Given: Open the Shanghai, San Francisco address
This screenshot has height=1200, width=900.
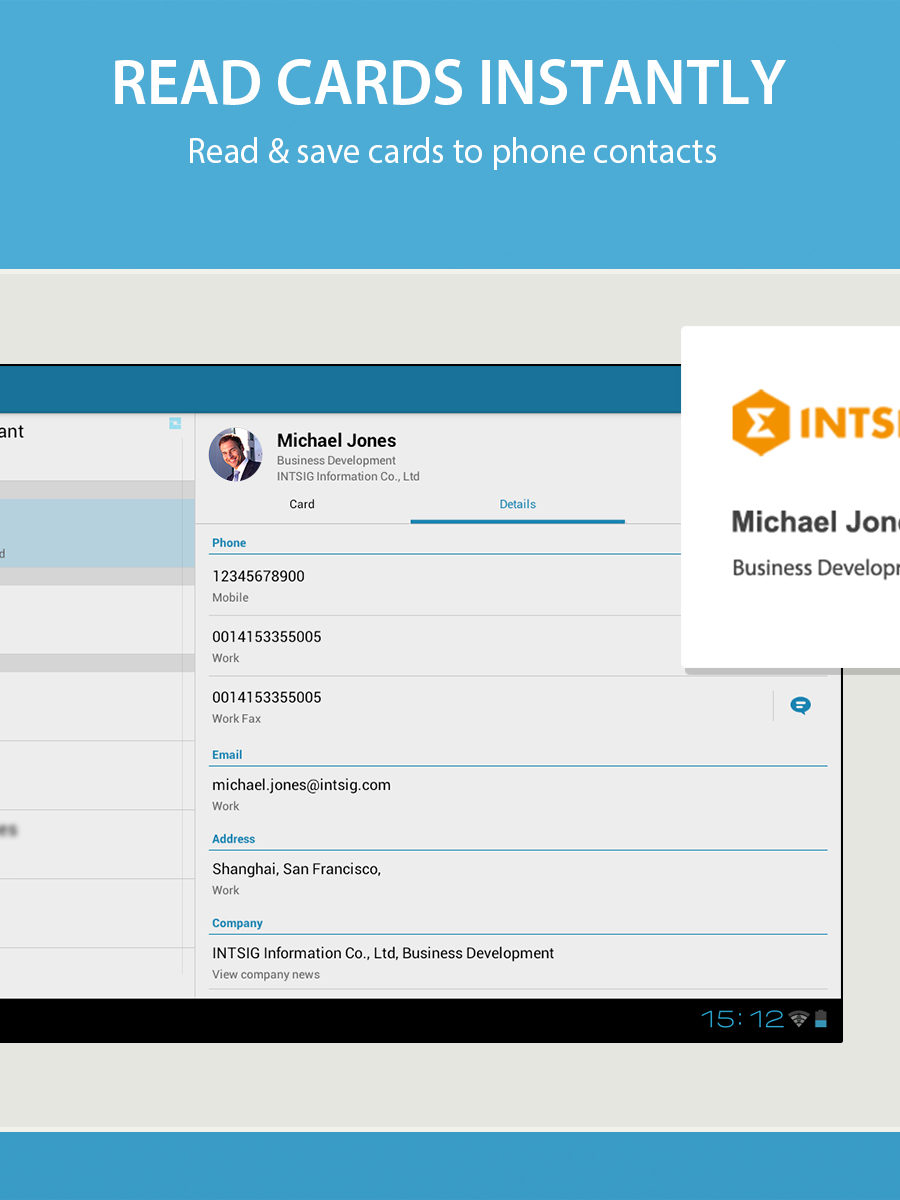Looking at the screenshot, I should (296, 870).
